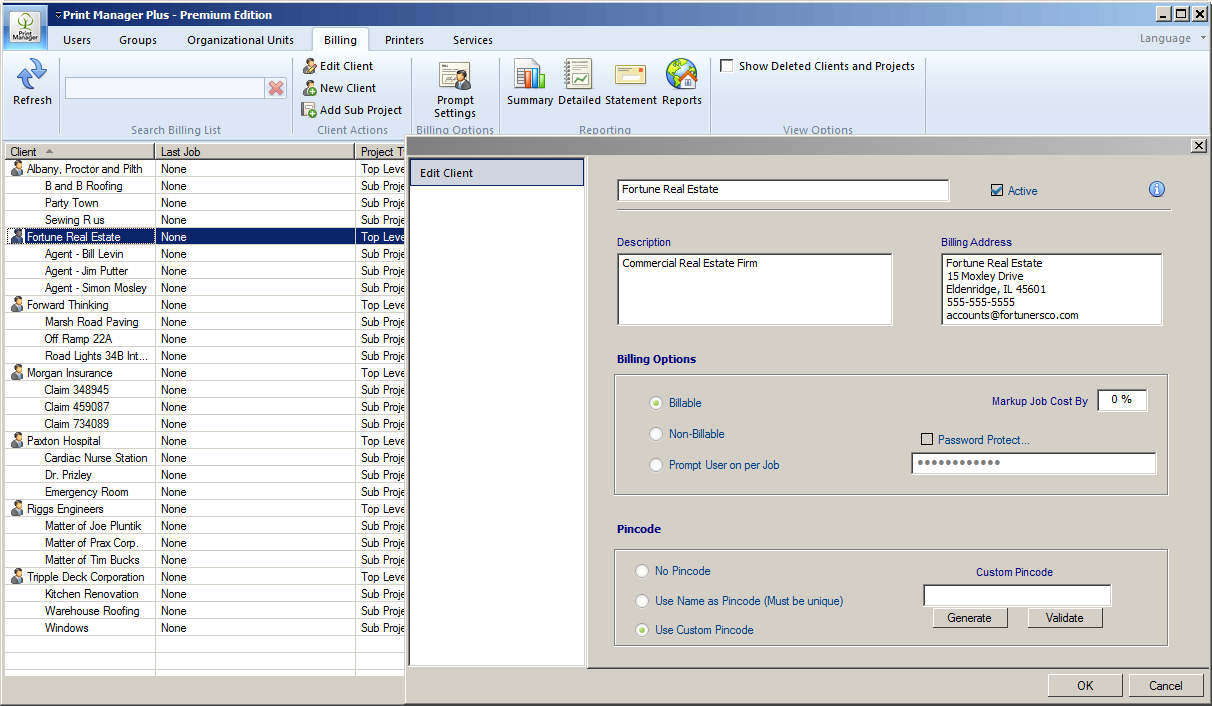Image resolution: width=1212 pixels, height=706 pixels.
Task: Click the client icon beside Morgan Insurance
Action: coord(17,372)
